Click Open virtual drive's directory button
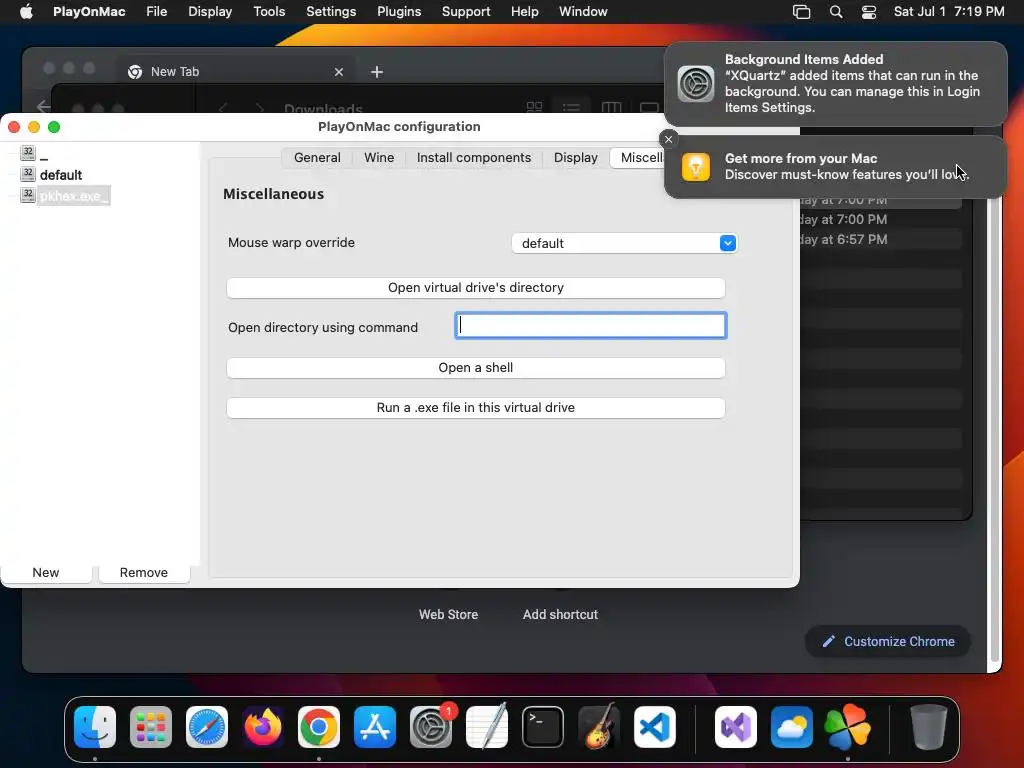This screenshot has height=768, width=1024. [x=475, y=288]
